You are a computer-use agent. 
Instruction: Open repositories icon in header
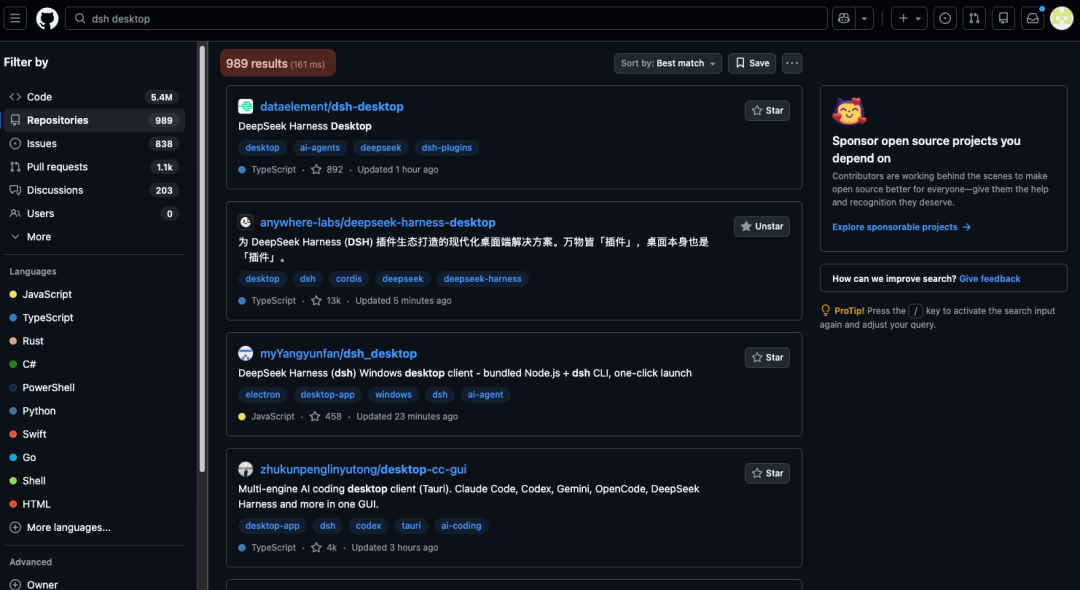coord(1004,19)
